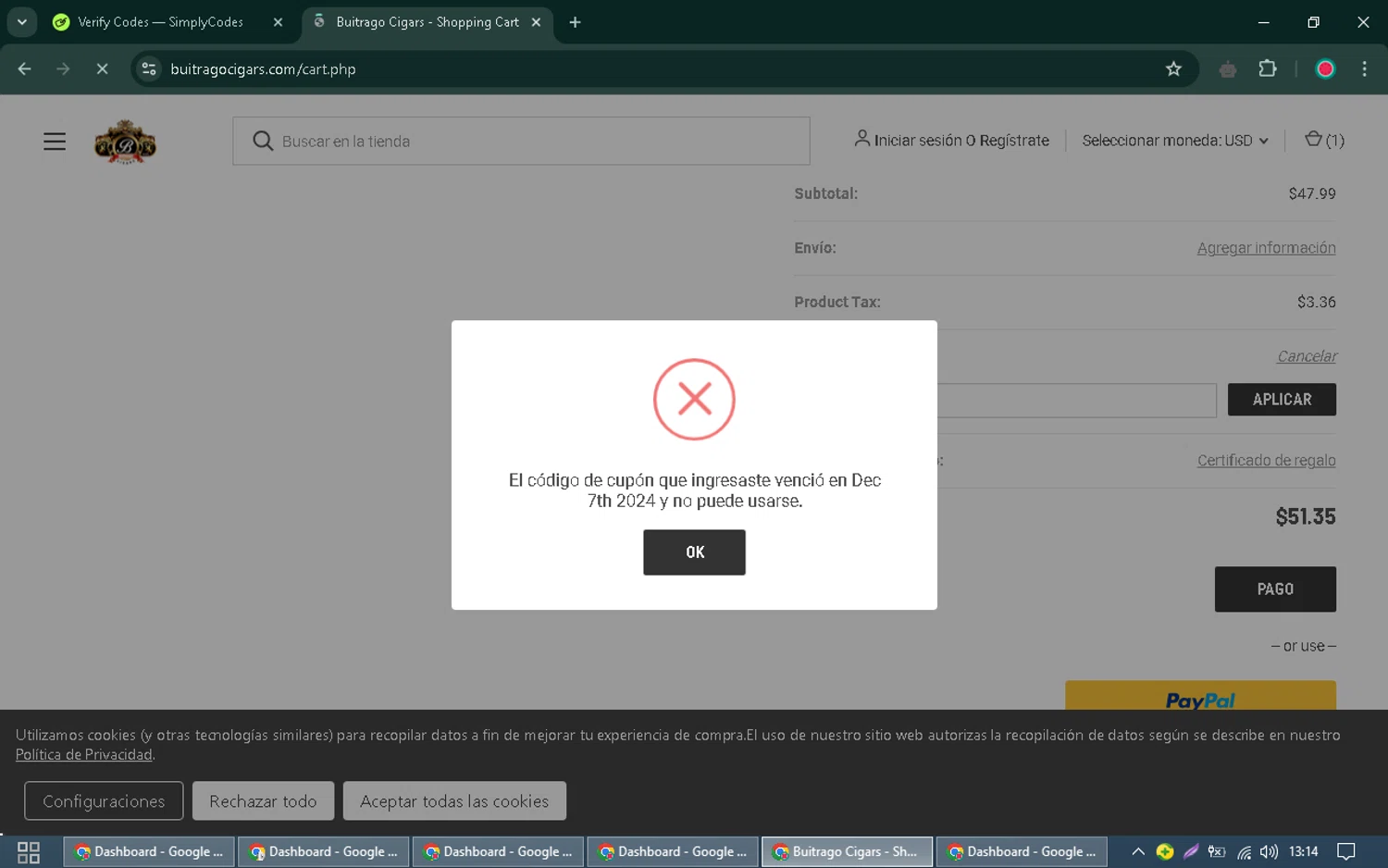Close the Verify Codes tab
Screen dimensions: 1388x868
[278, 22]
